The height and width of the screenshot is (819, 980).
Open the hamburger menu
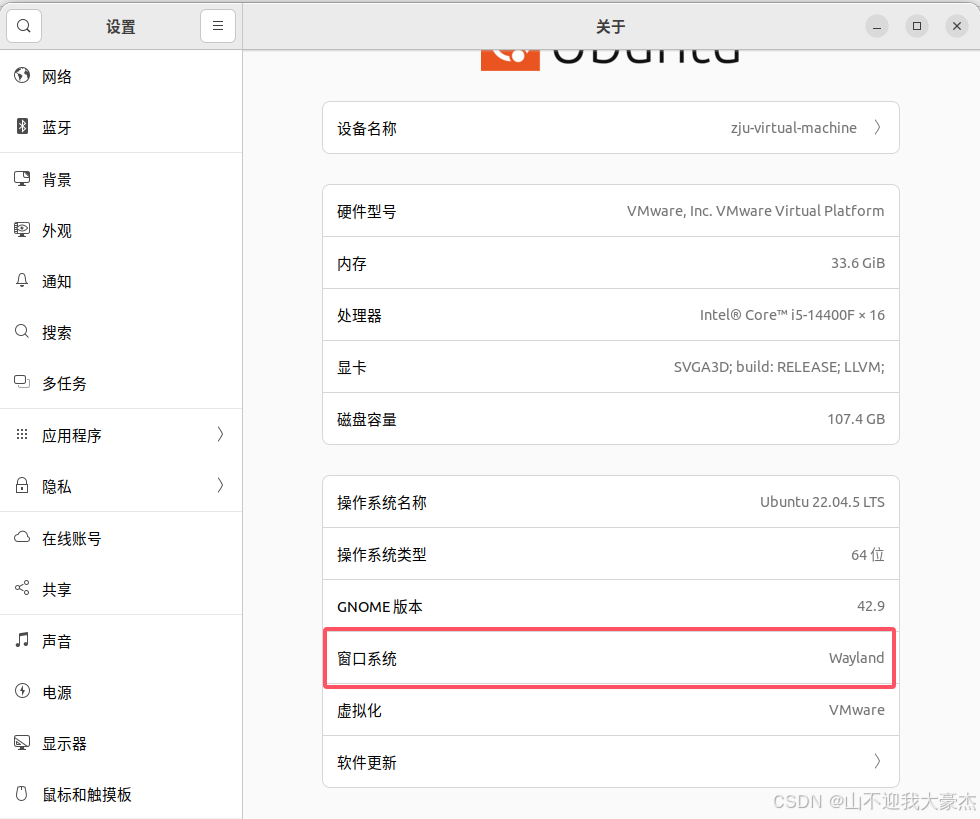[x=218, y=25]
